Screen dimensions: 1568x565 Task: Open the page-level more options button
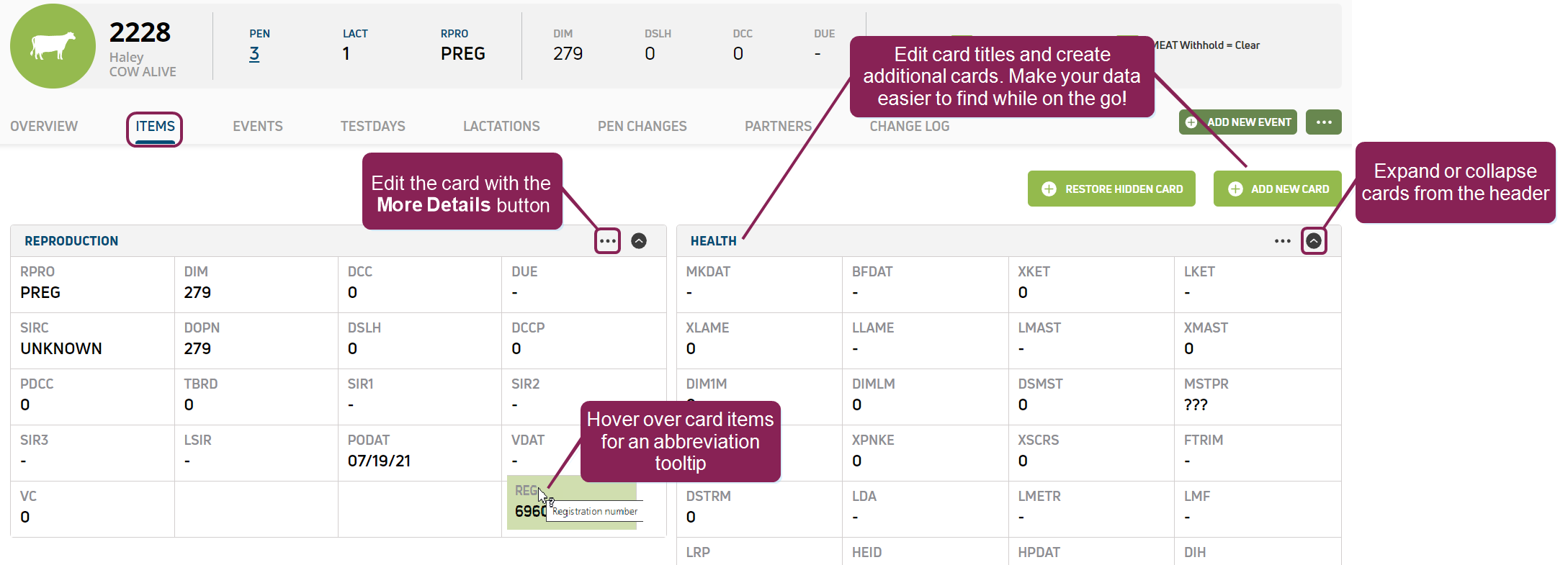click(1324, 122)
